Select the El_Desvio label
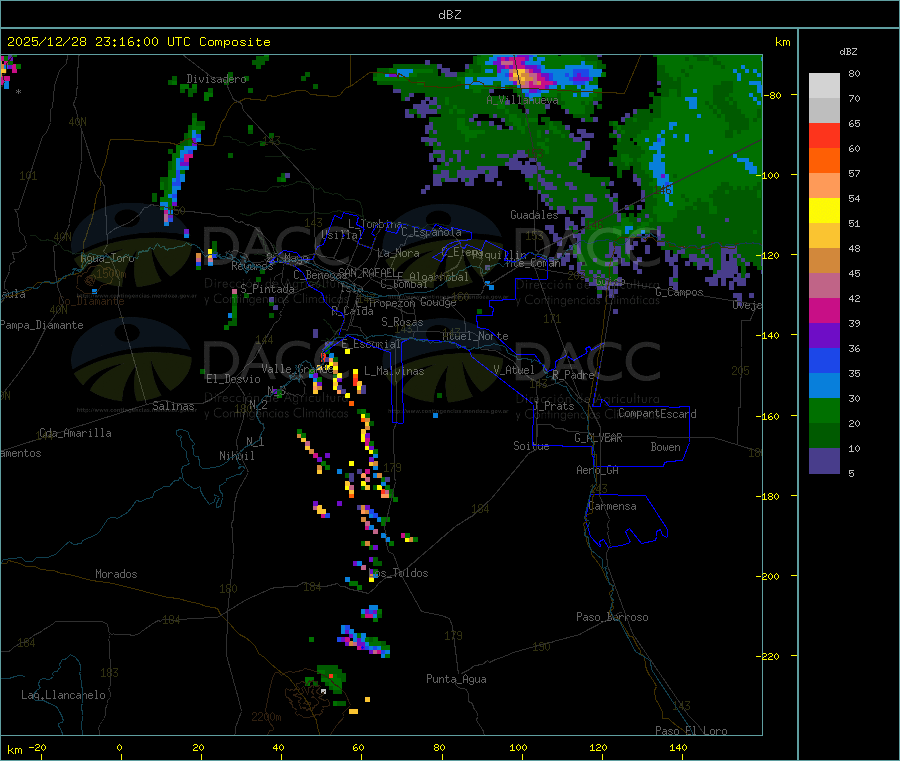The height and width of the screenshot is (761, 900). tap(234, 379)
